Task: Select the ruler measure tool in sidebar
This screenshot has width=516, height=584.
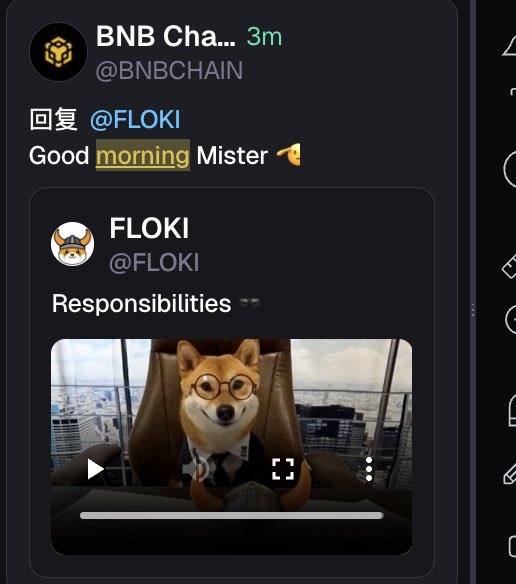Action: pos(510,266)
